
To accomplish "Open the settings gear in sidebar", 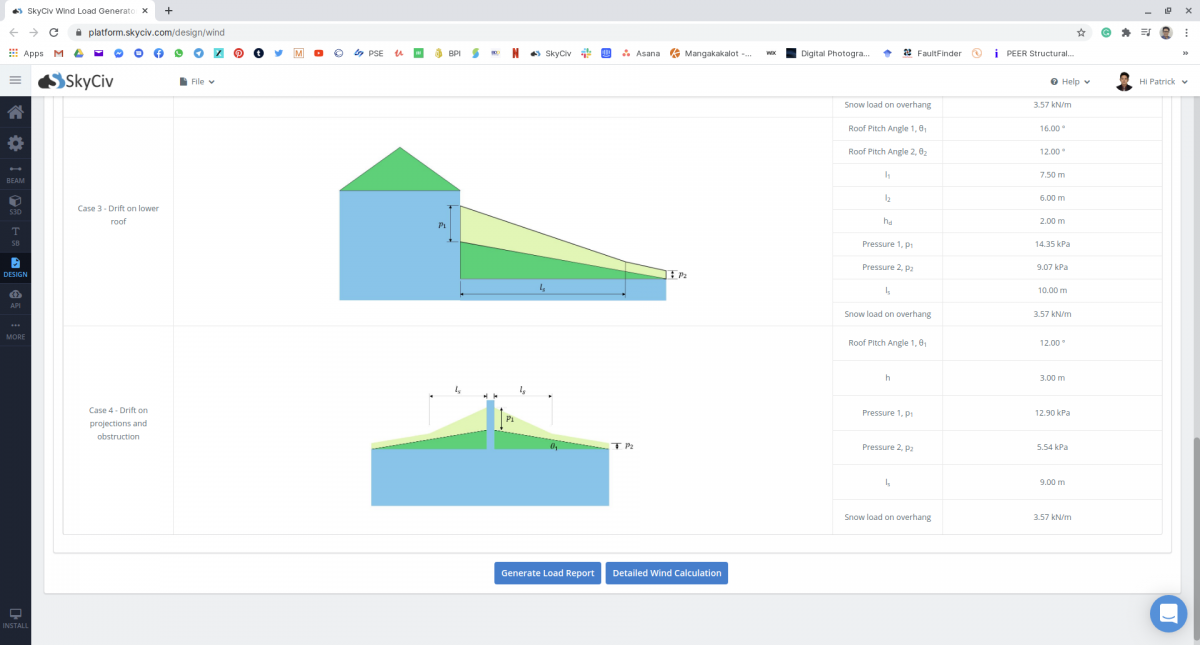I will click(15, 143).
